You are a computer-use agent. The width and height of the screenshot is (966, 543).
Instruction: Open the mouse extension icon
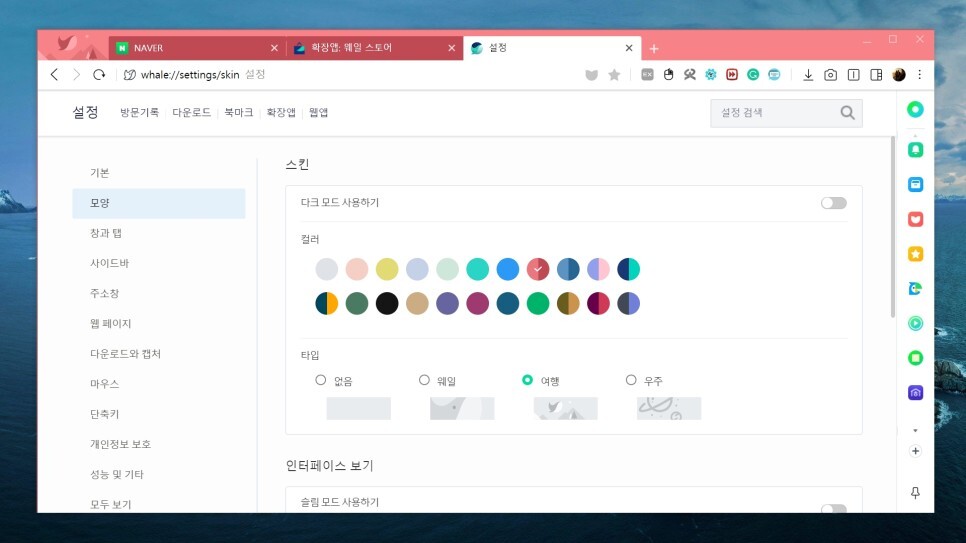(x=668, y=74)
